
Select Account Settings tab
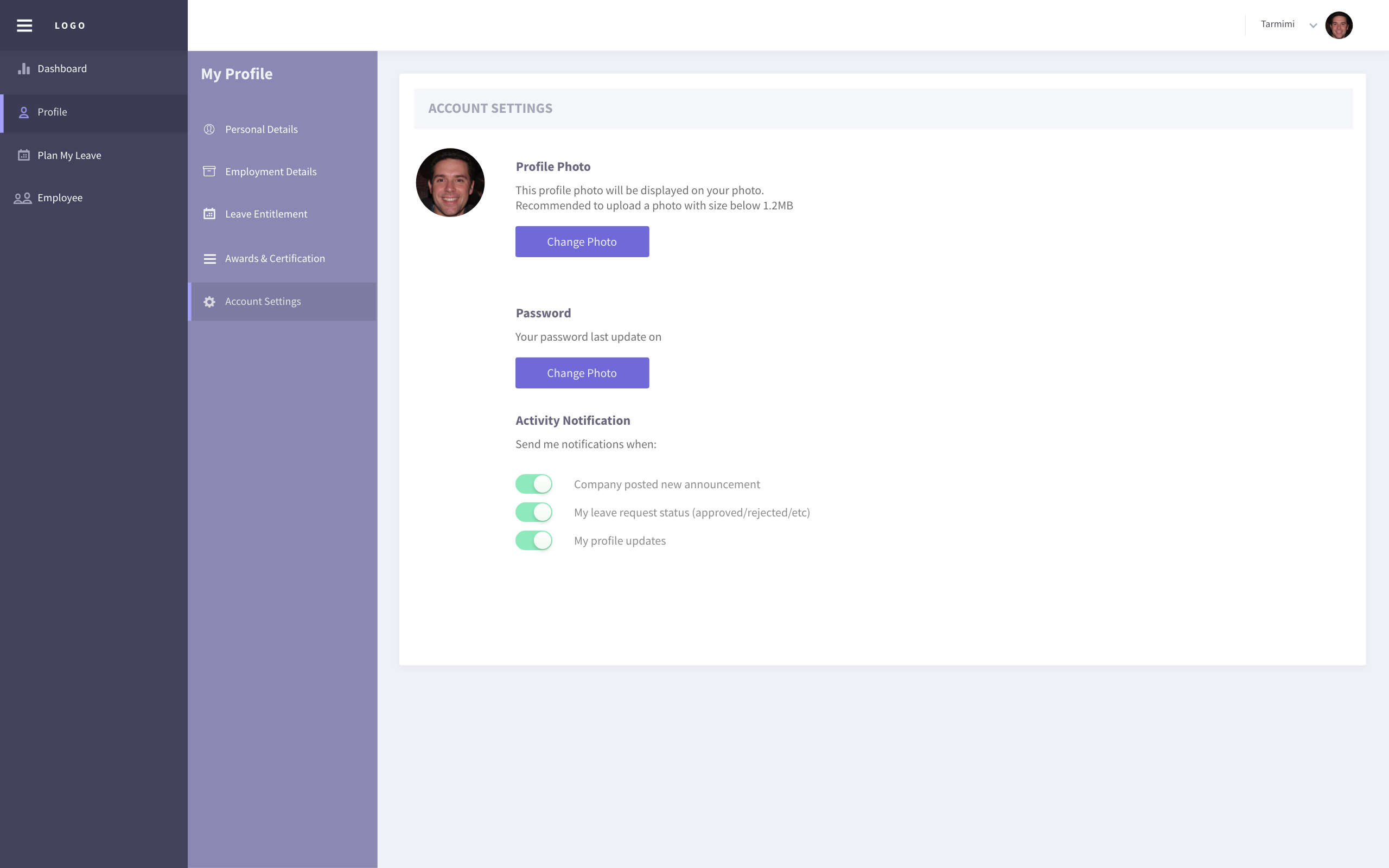pos(282,302)
